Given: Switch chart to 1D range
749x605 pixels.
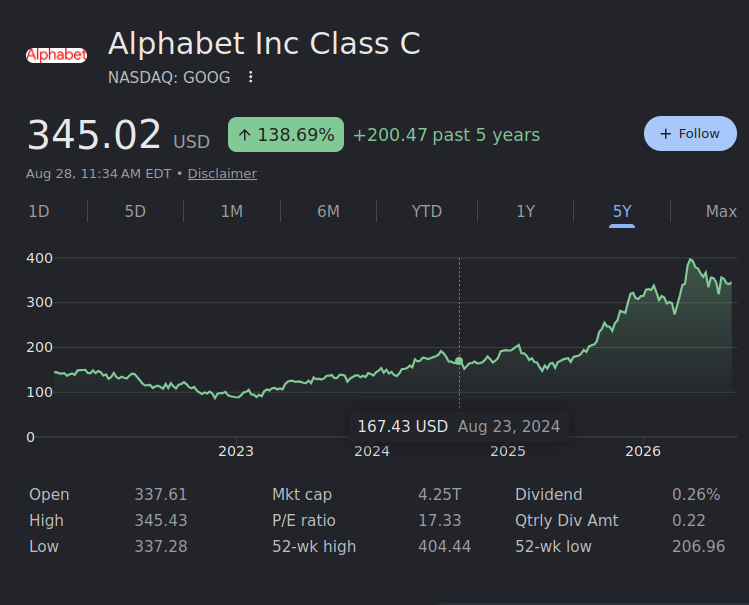Looking at the screenshot, I should [39, 211].
